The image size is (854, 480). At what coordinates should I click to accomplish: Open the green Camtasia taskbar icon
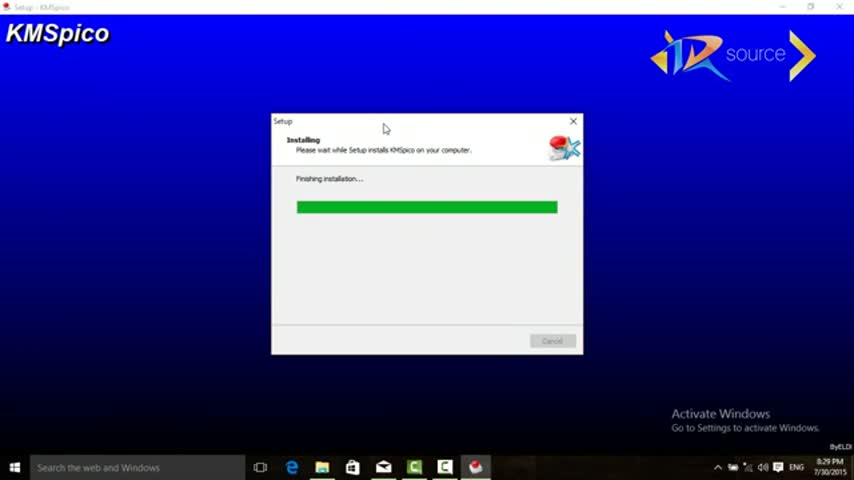pyautogui.click(x=414, y=467)
